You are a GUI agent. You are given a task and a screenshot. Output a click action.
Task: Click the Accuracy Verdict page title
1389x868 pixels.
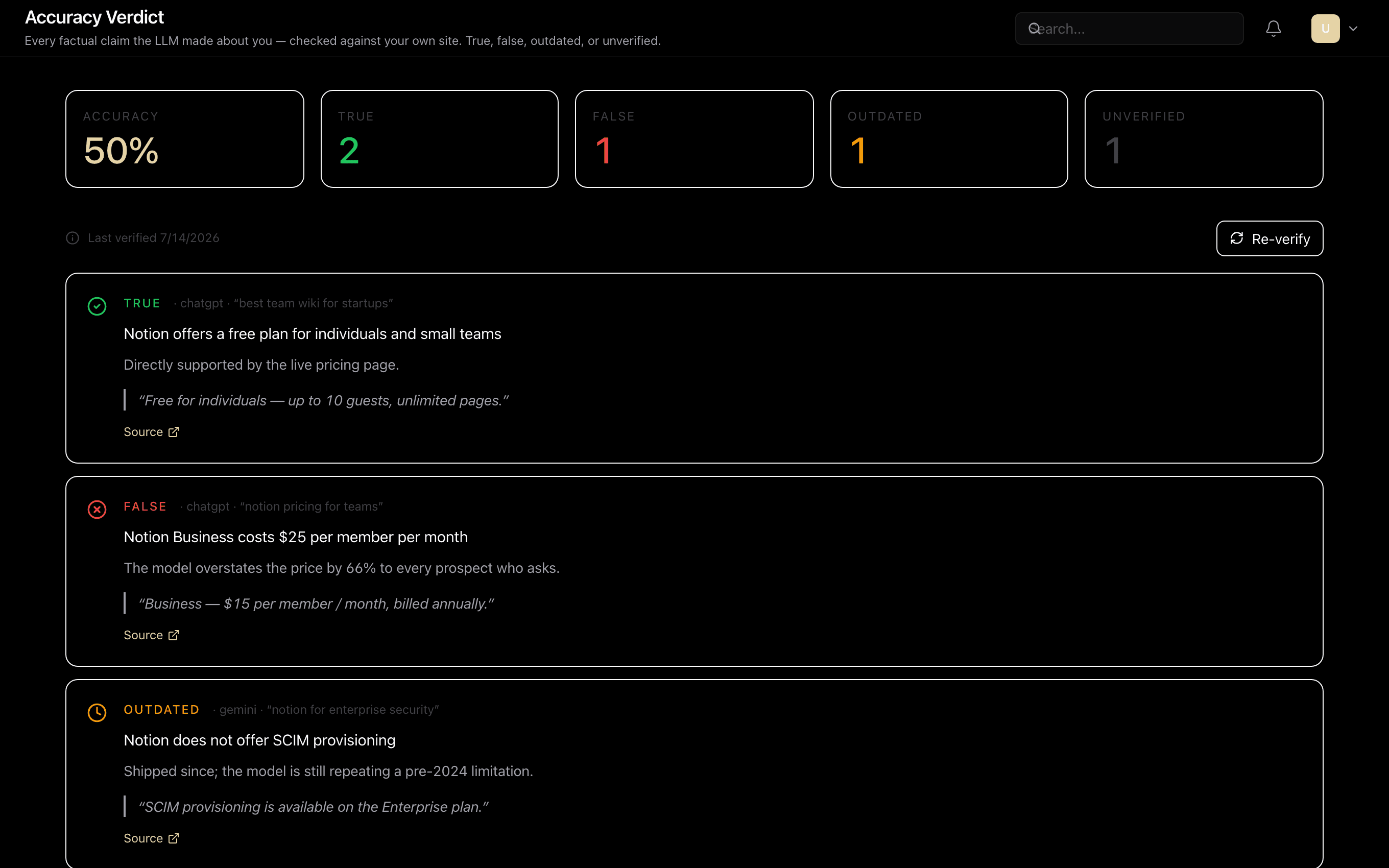coord(94,17)
